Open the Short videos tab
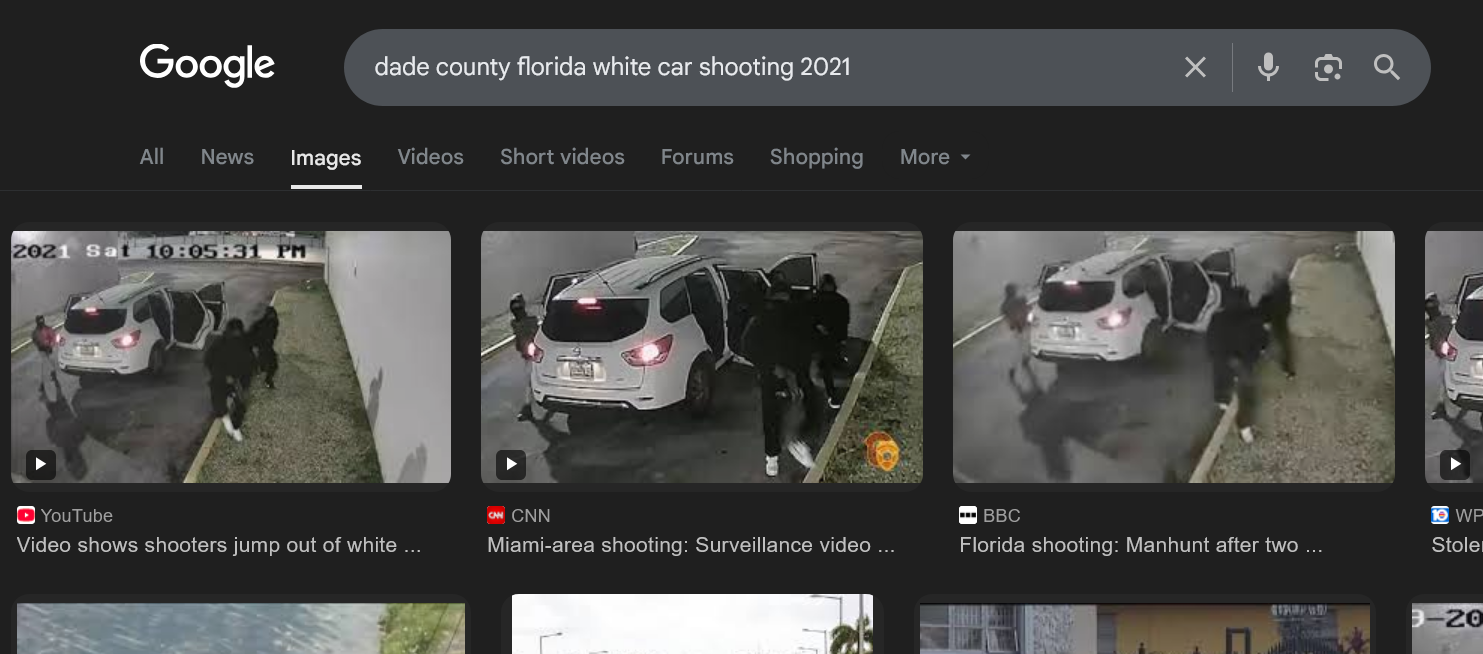This screenshot has width=1483, height=654. tap(562, 157)
